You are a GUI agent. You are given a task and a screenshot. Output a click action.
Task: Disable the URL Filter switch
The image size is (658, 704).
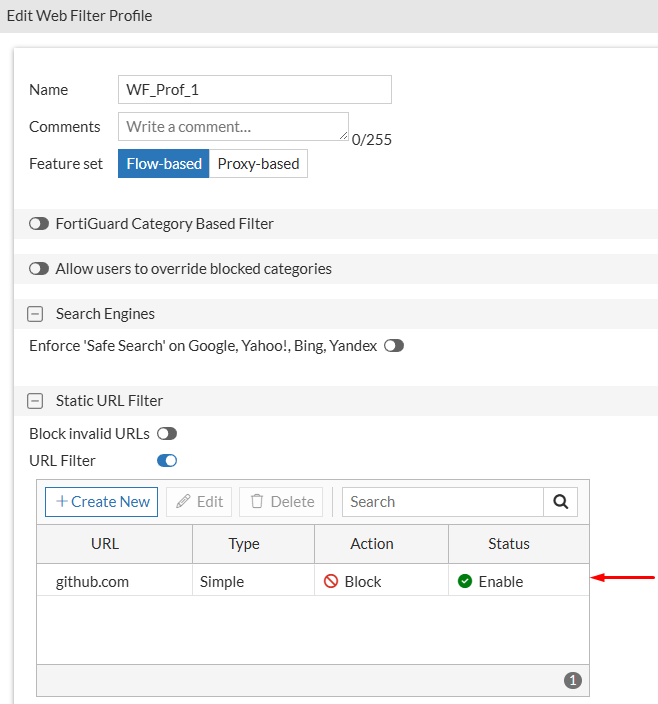coord(167,461)
